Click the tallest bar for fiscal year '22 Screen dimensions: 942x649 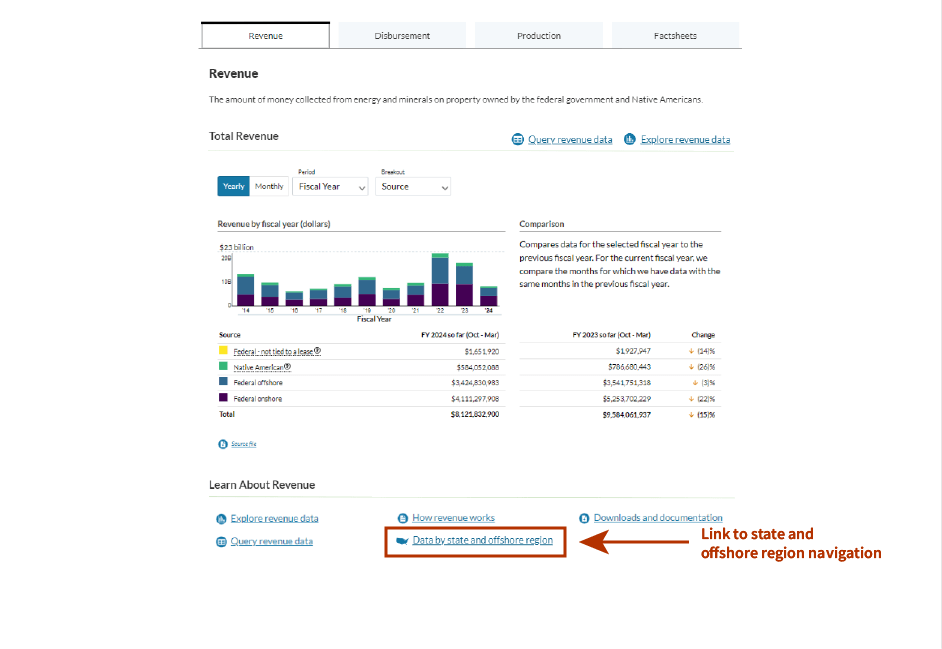(439, 280)
